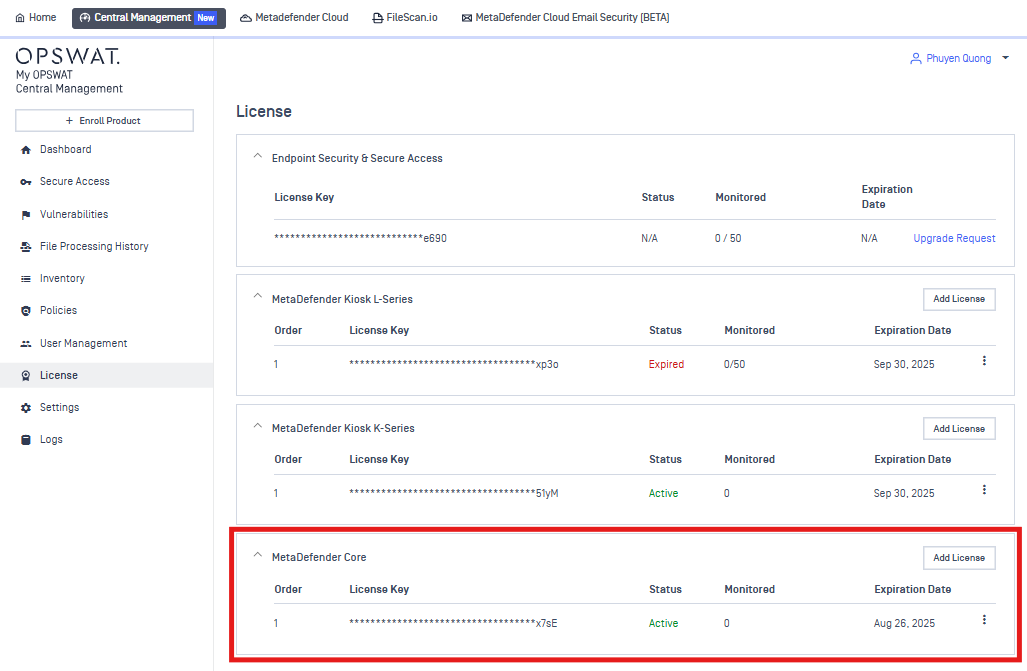Click the Logs icon in sidebar
1027x671 pixels.
pyautogui.click(x=26, y=440)
